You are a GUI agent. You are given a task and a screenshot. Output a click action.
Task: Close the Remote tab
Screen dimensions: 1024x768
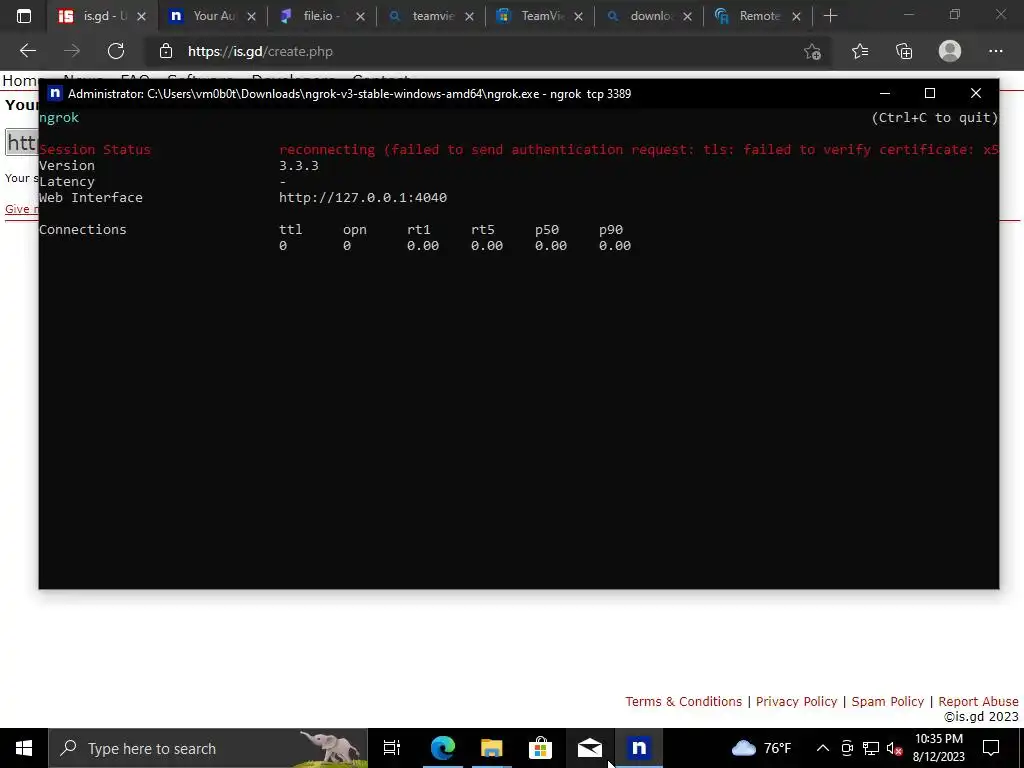coord(796,16)
